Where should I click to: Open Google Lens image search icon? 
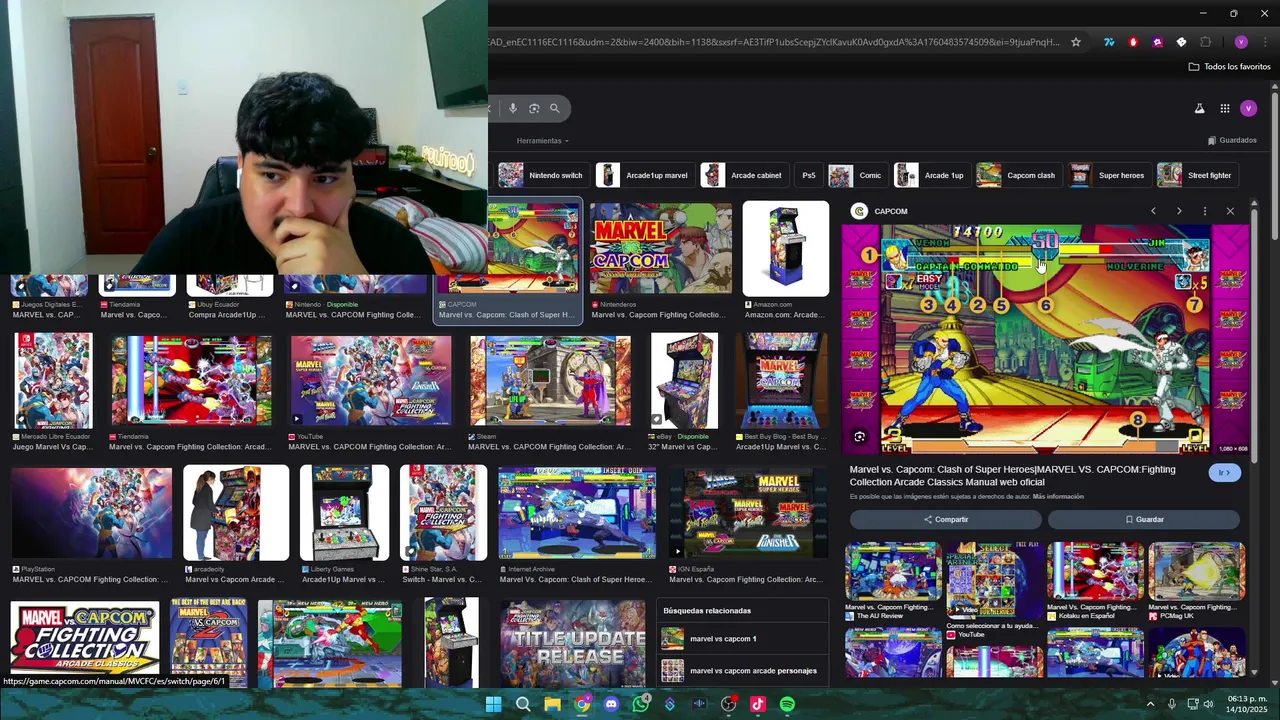pos(534,108)
